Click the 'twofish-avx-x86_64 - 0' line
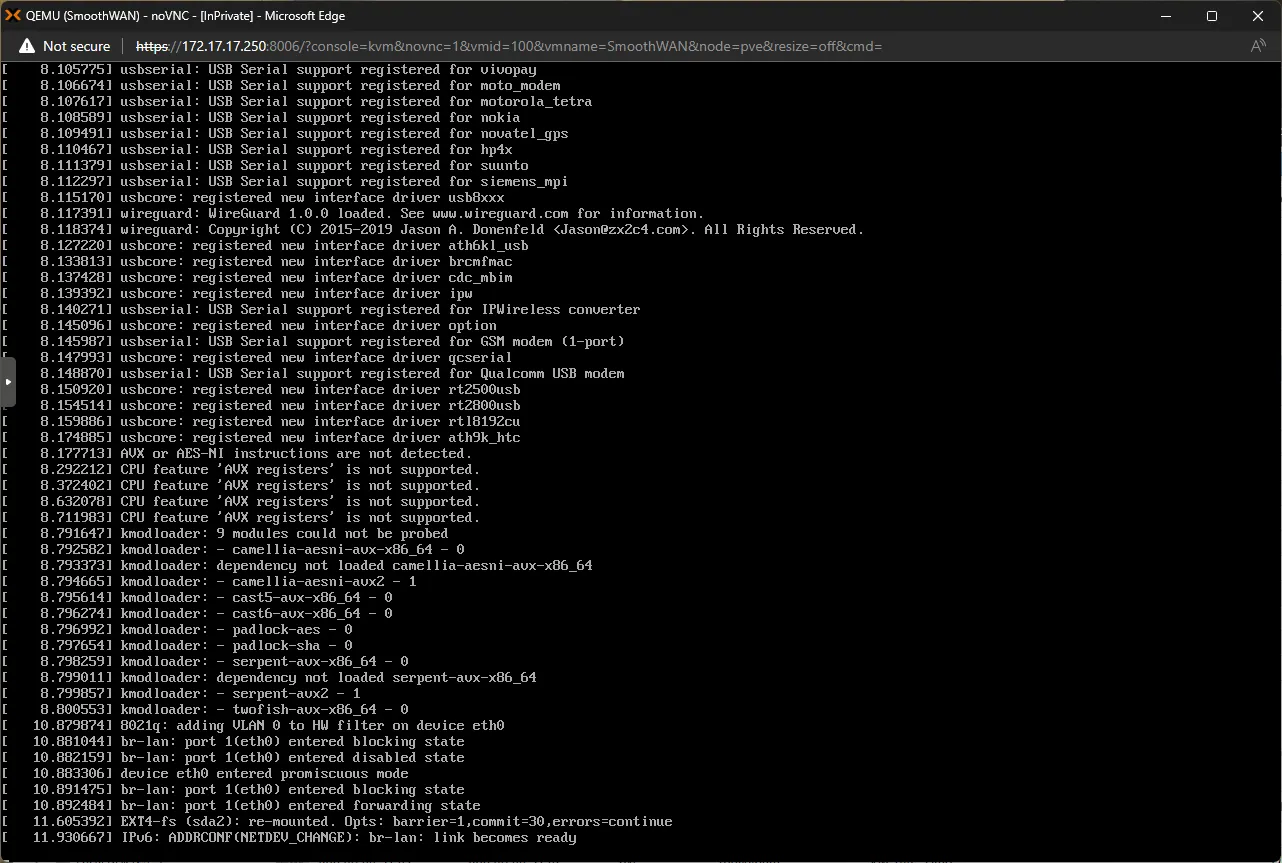1282x863 pixels. coord(205,710)
